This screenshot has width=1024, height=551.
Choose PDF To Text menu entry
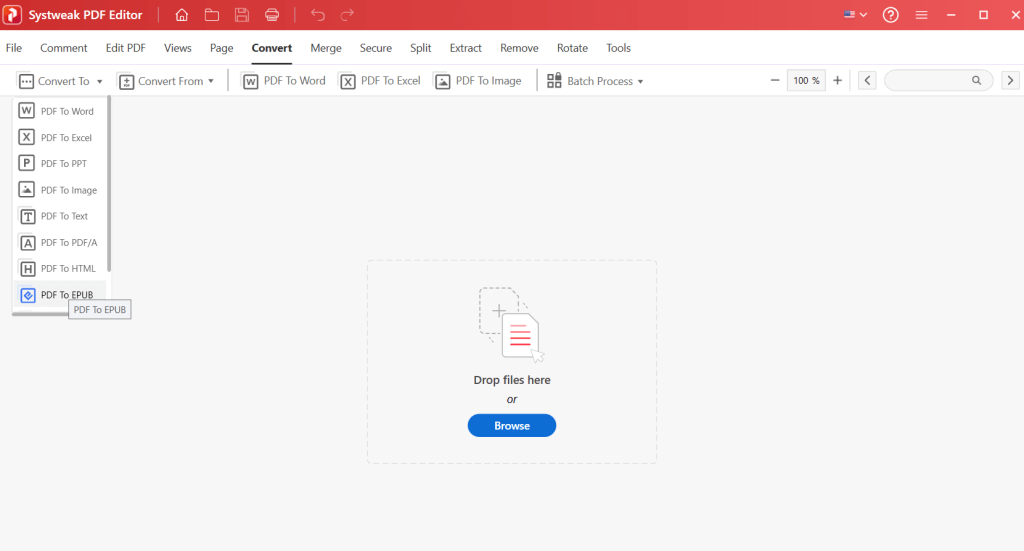click(x=59, y=216)
